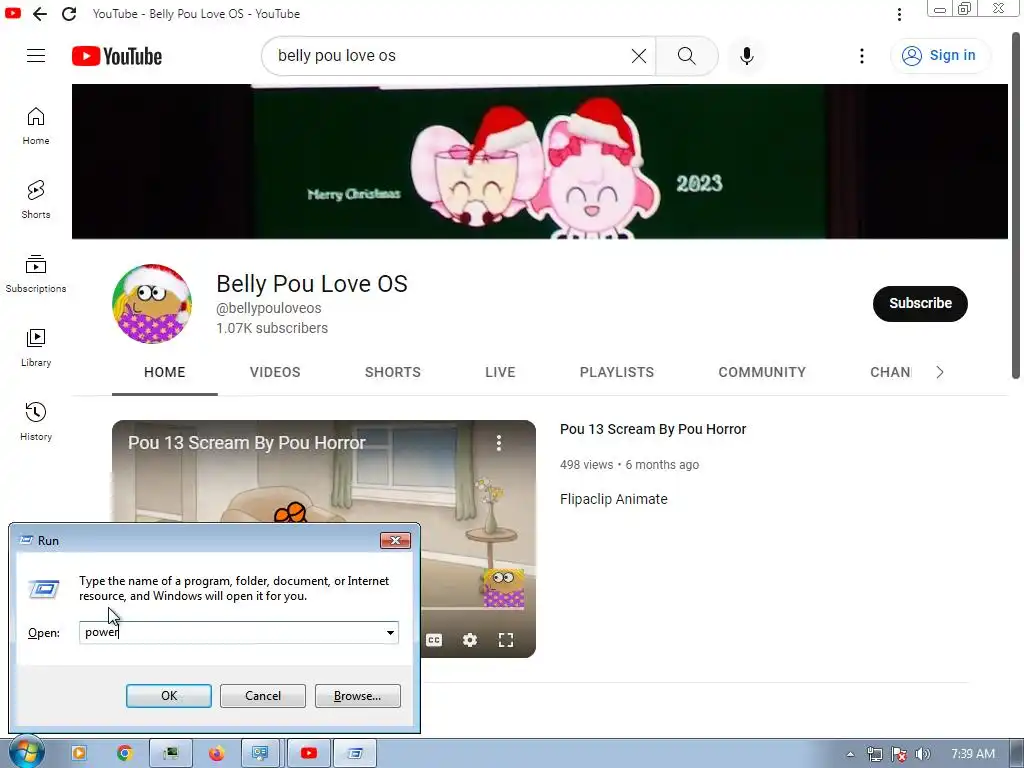This screenshot has width=1024, height=768.
Task: Open the browser three-dot menu in the title bar
Action: (899, 14)
